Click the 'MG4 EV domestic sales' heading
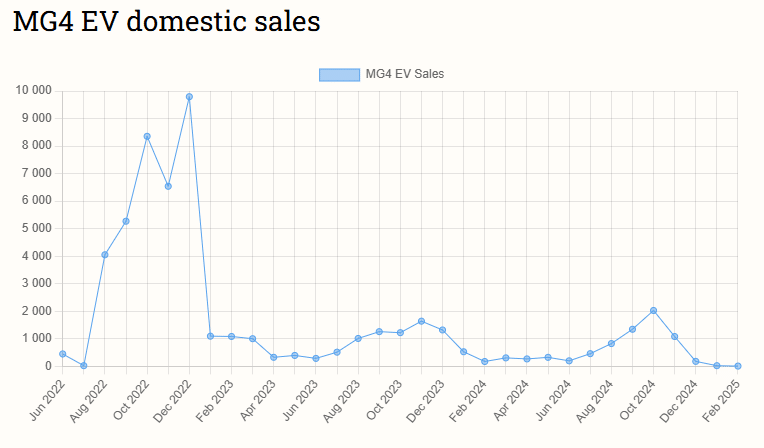The width and height of the screenshot is (764, 448). 166,22
